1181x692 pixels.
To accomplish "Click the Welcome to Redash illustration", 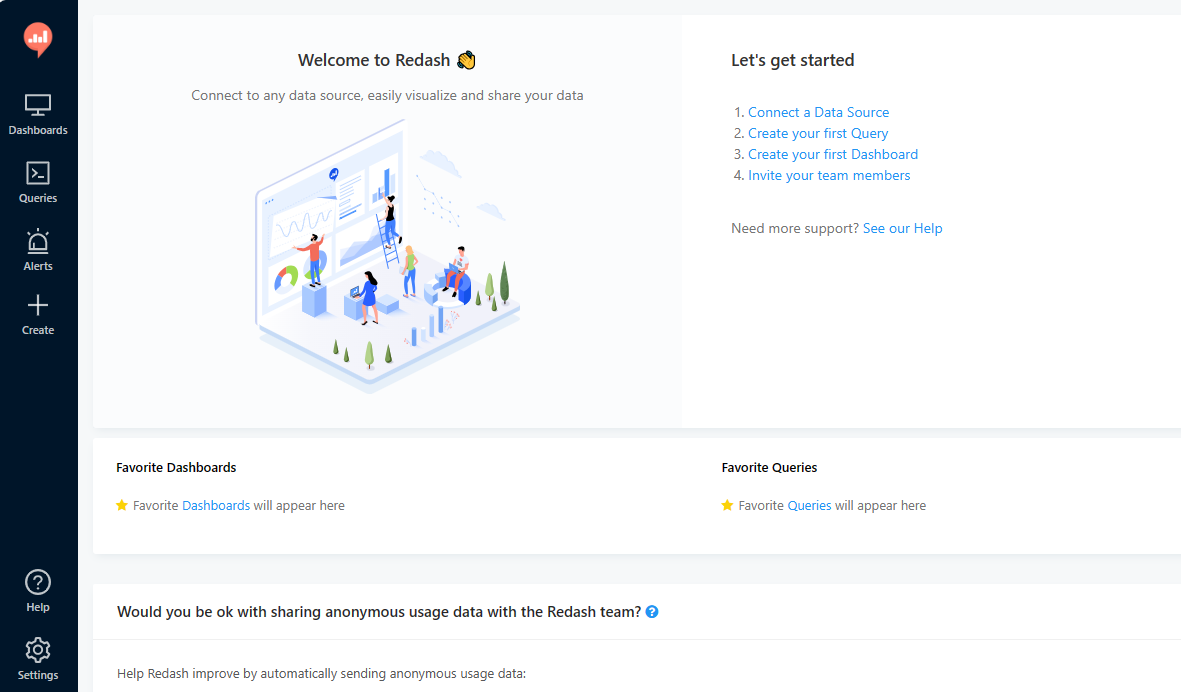I will 387,255.
